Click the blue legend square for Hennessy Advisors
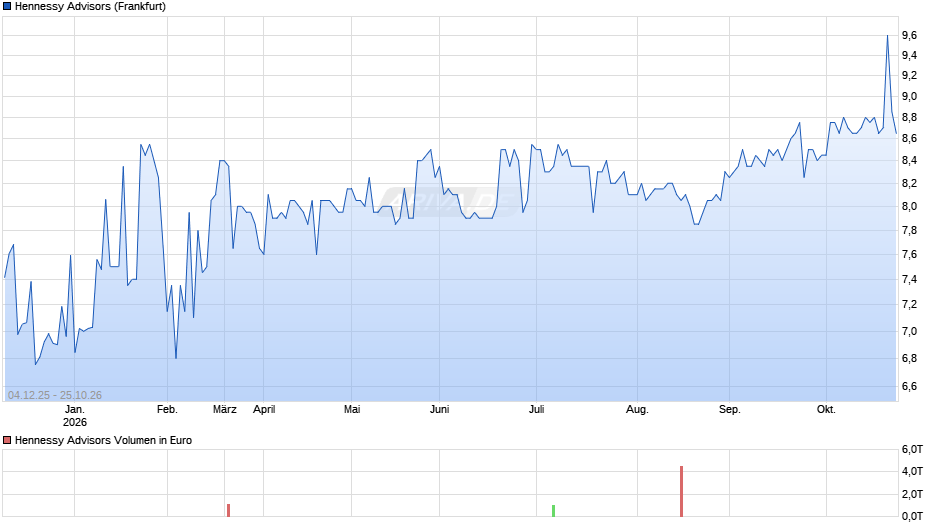940x526 pixels. pyautogui.click(x=7, y=7)
